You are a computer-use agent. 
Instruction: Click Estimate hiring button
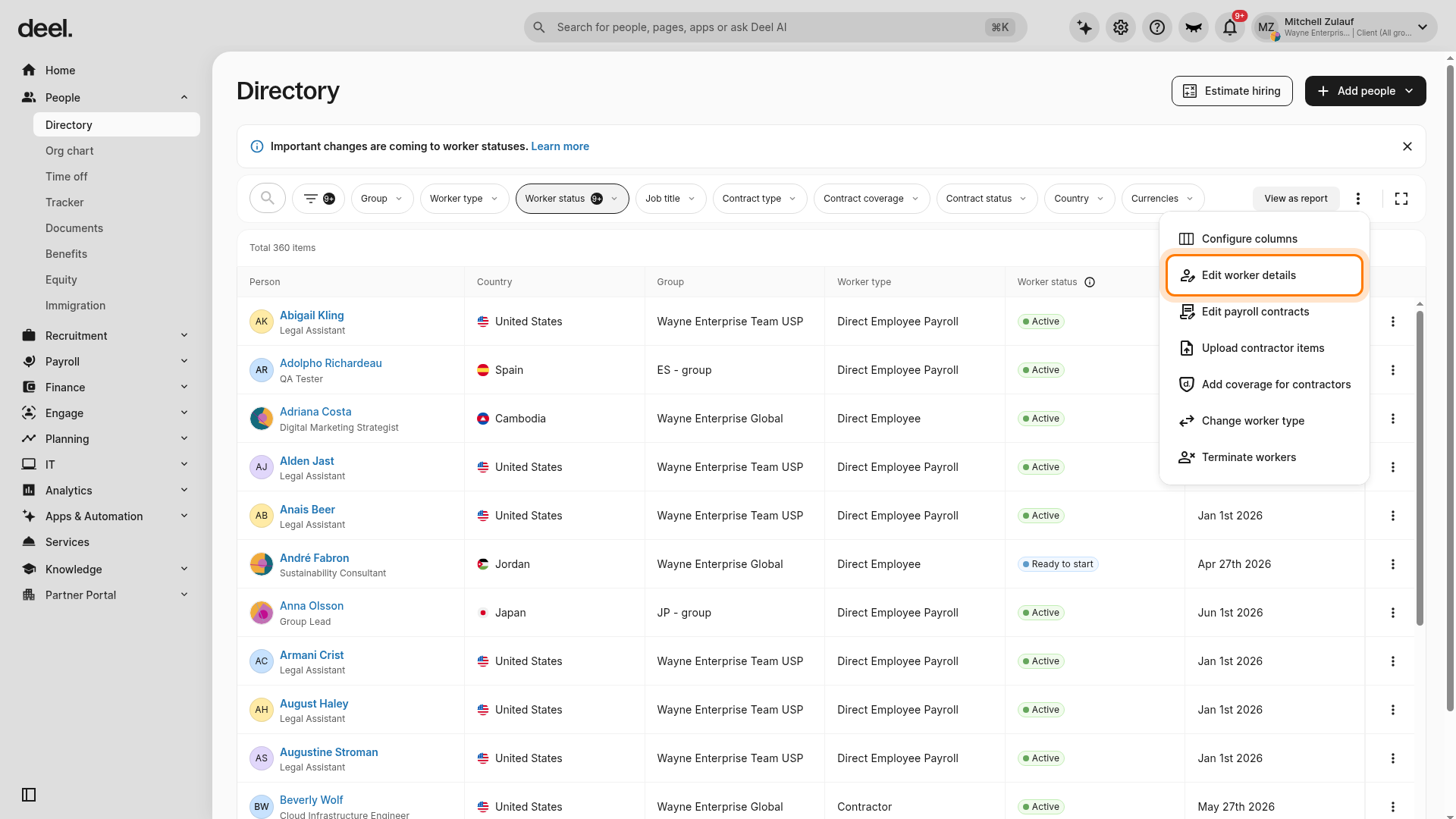click(x=1232, y=91)
